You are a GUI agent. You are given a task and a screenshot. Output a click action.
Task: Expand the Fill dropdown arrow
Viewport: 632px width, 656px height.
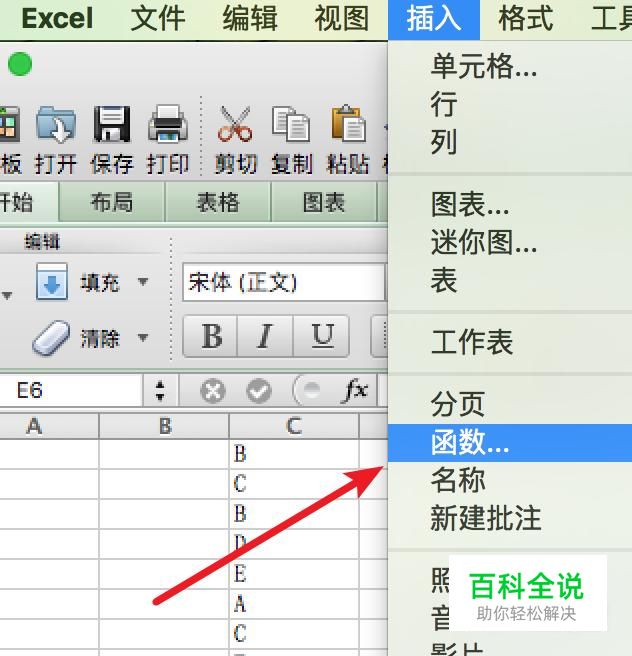143,282
